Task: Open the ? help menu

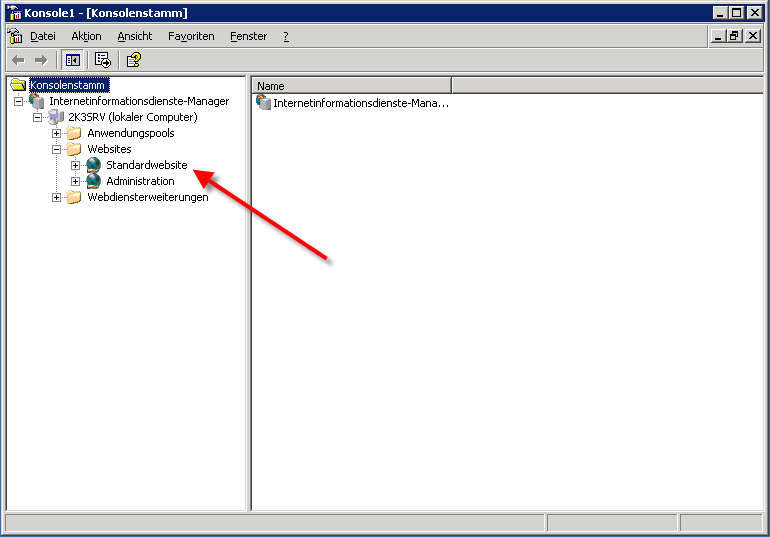Action: (286, 36)
